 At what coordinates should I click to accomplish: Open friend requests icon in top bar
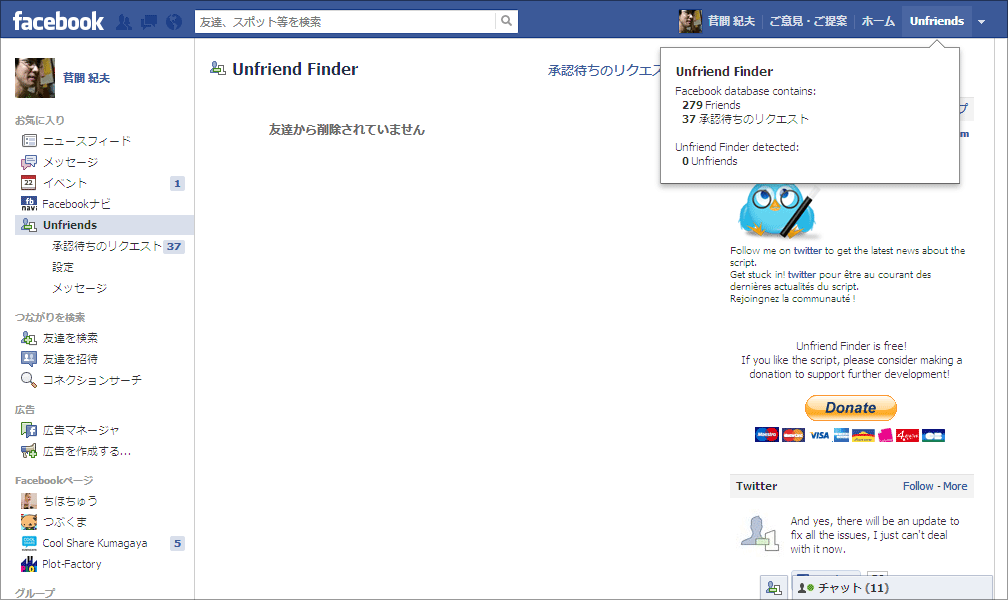pos(124,23)
